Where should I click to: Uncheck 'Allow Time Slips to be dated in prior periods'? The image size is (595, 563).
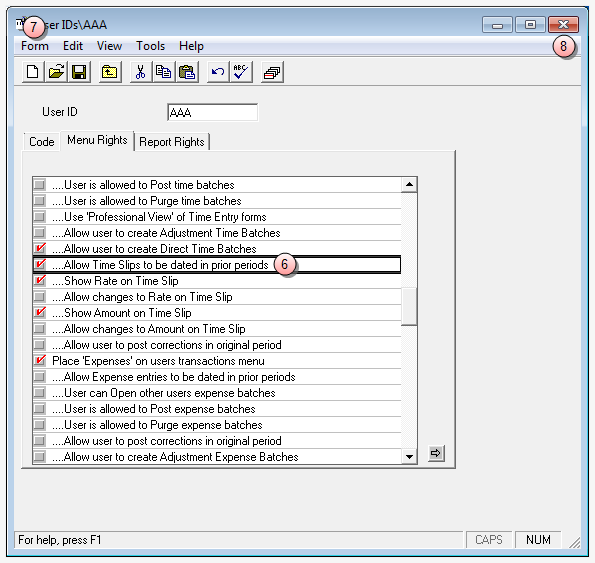[x=39, y=264]
